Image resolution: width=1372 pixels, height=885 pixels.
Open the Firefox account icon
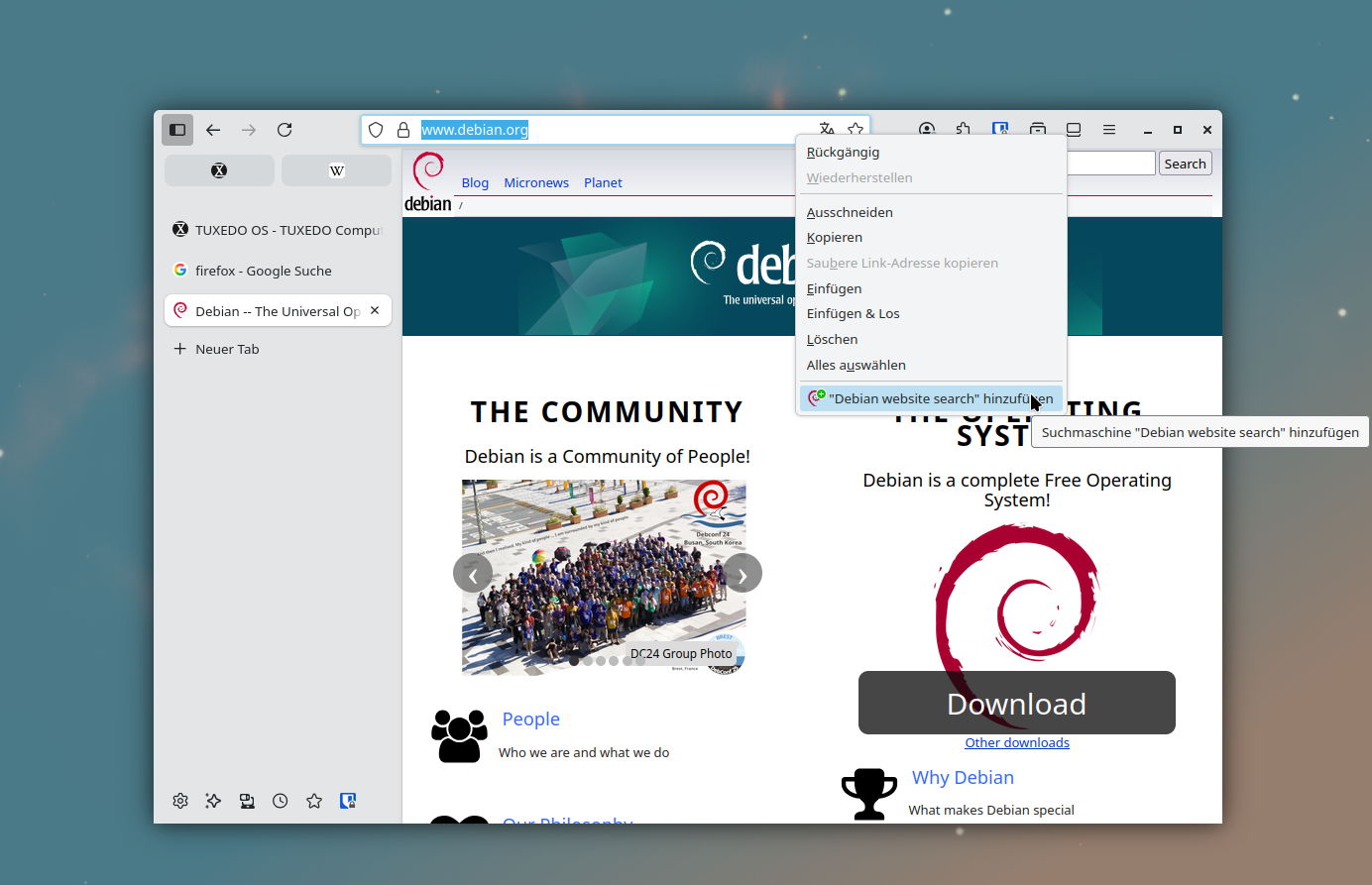(x=927, y=128)
